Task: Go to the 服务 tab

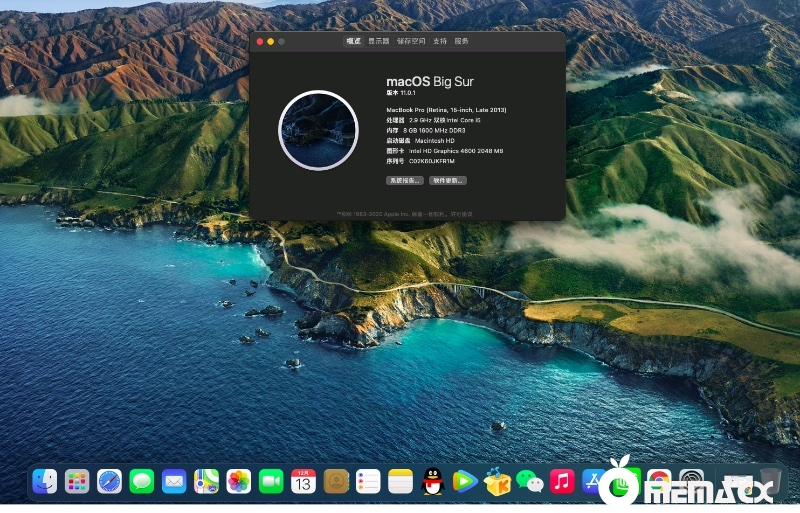Action: coord(461,42)
